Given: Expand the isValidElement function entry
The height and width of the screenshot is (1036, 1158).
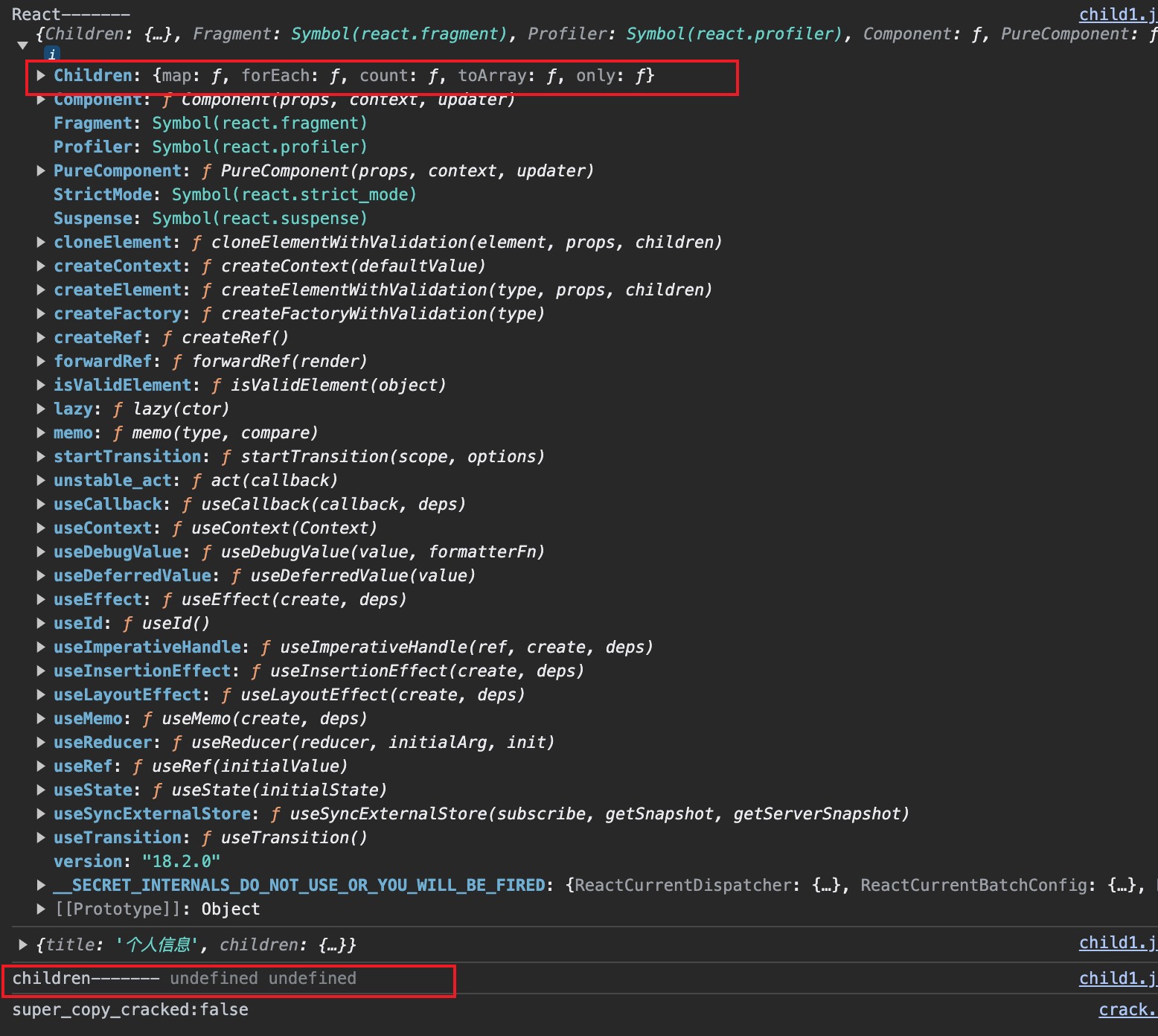Looking at the screenshot, I should [x=42, y=385].
